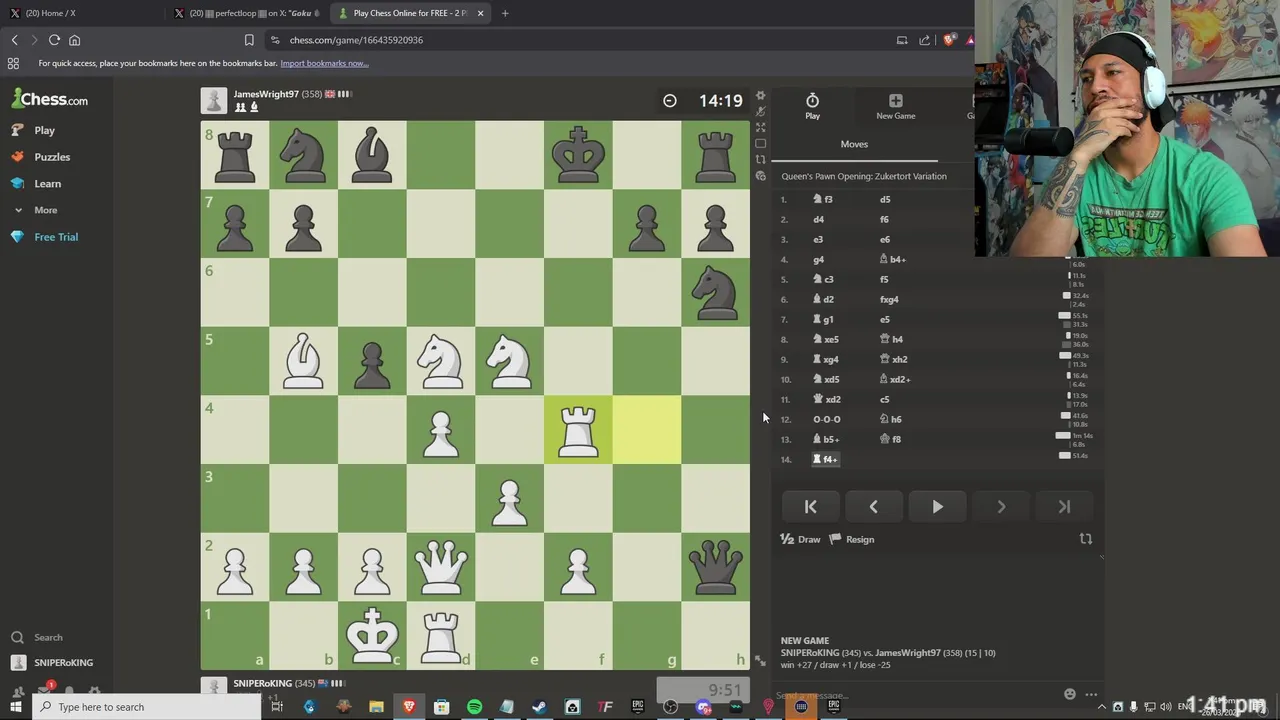Open Task View in taskbar

(277, 707)
